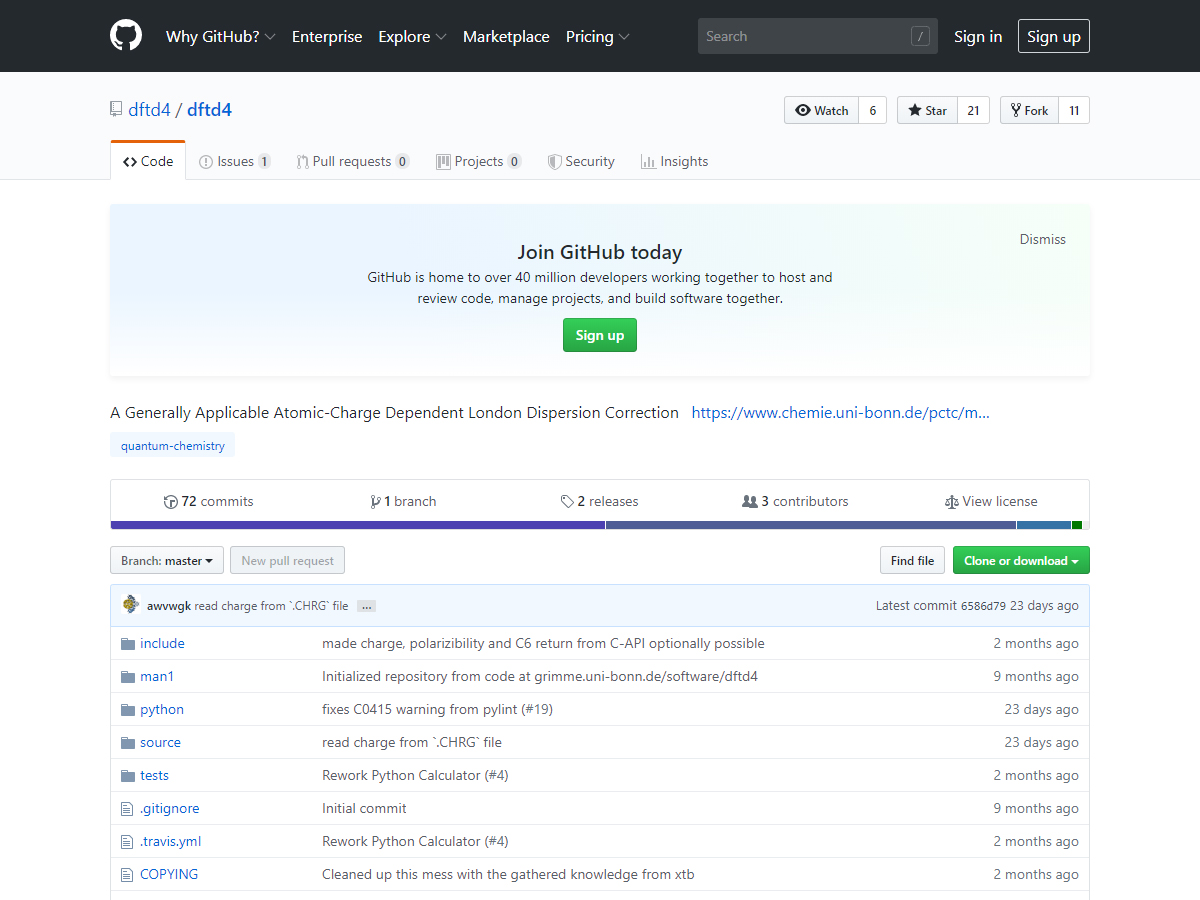
Task: Open the include folder icon
Action: point(127,644)
